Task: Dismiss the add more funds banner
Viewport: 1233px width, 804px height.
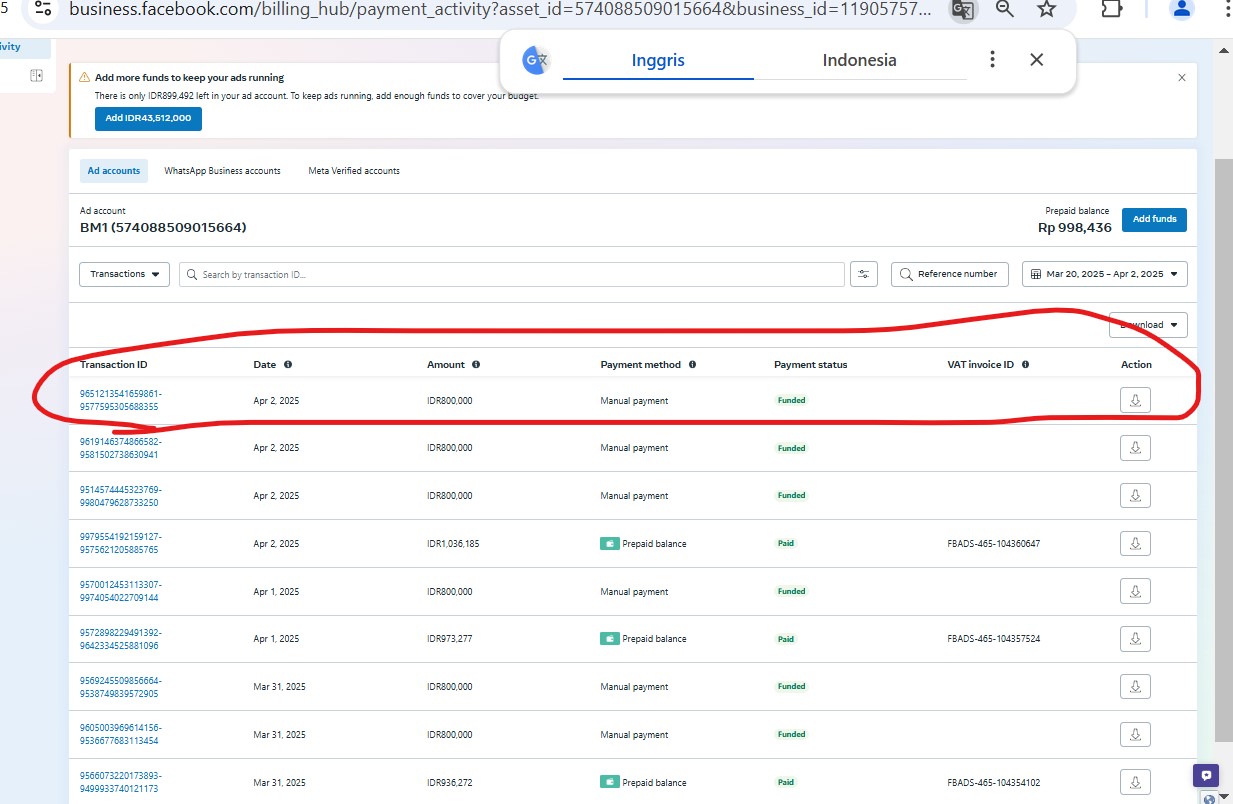Action: [x=1182, y=77]
